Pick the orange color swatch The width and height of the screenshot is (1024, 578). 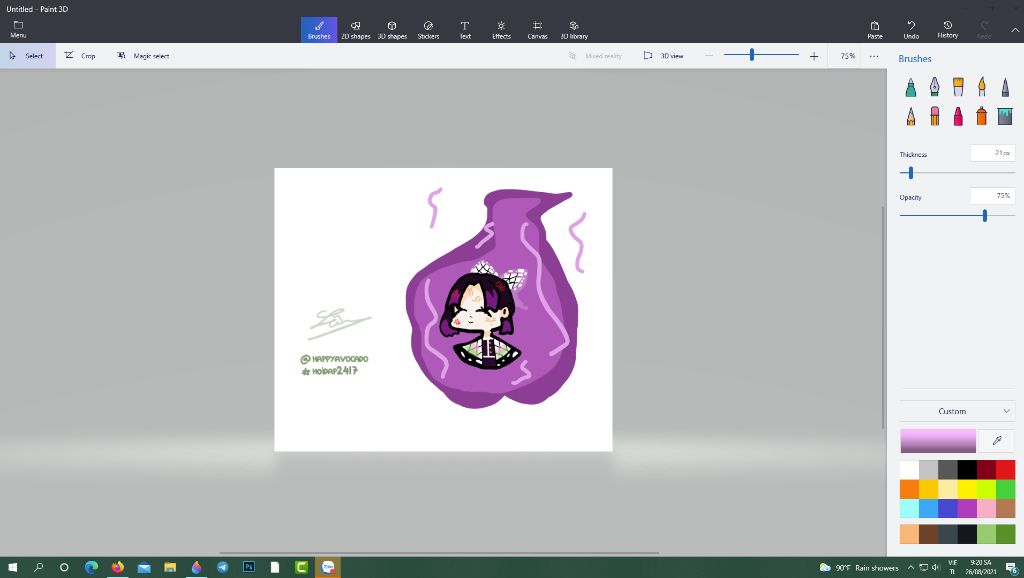click(x=909, y=489)
